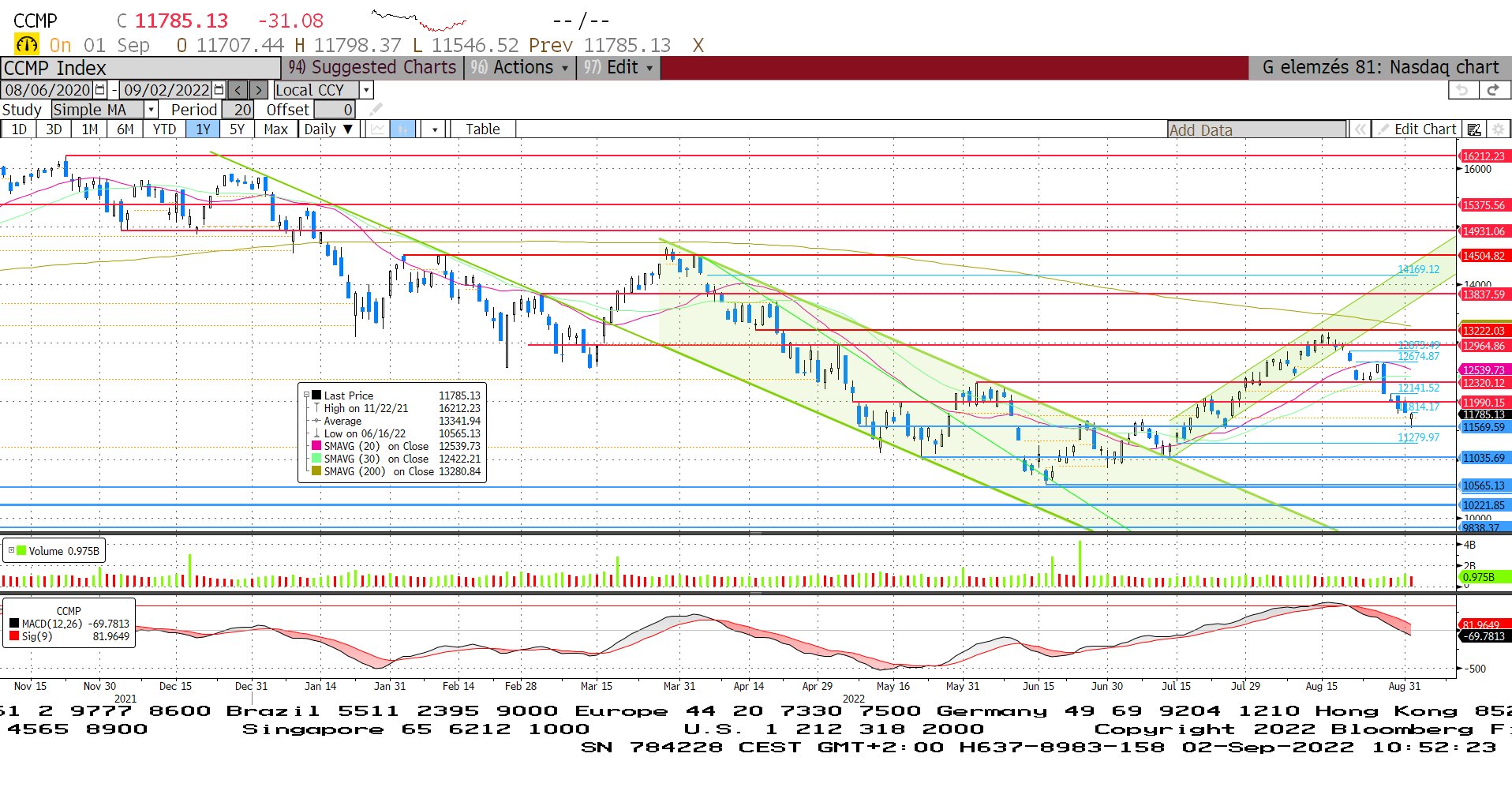
Task: Click the green SMAVG (30) color swatch
Action: [316, 459]
